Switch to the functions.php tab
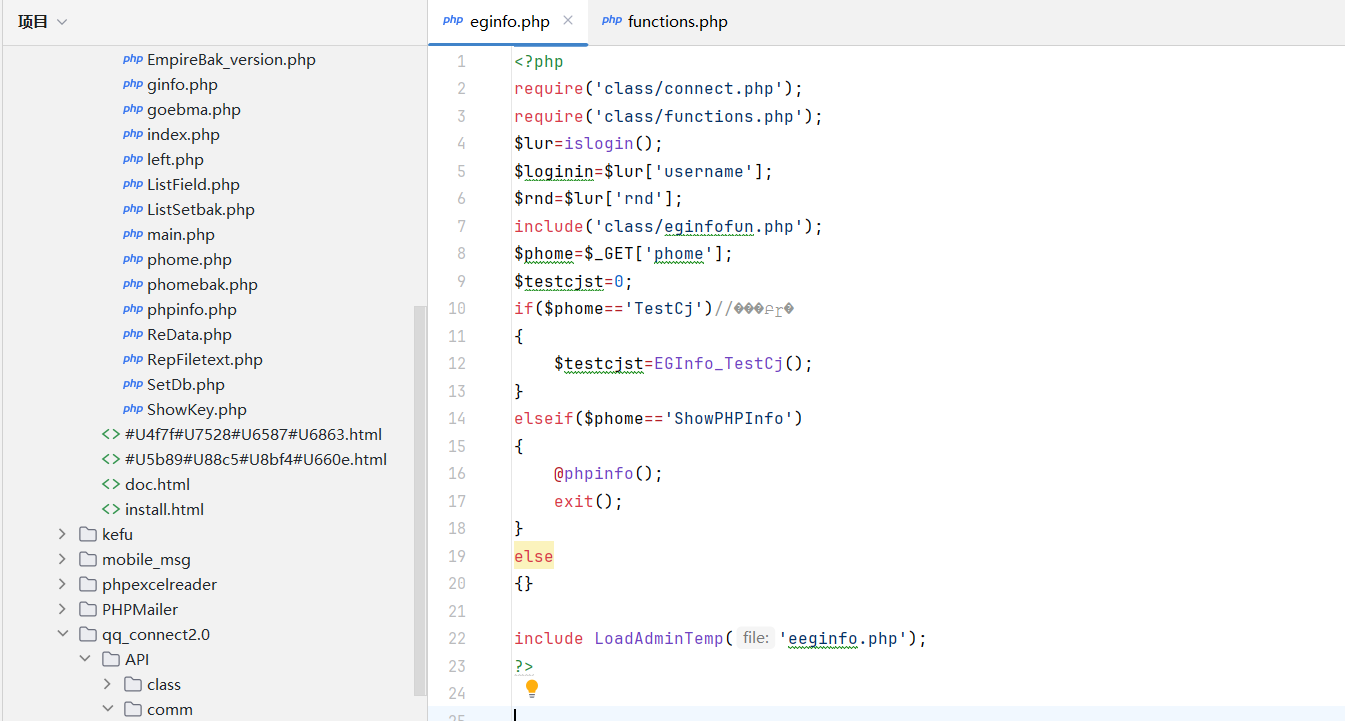The height and width of the screenshot is (721, 1345). pyautogui.click(x=677, y=22)
